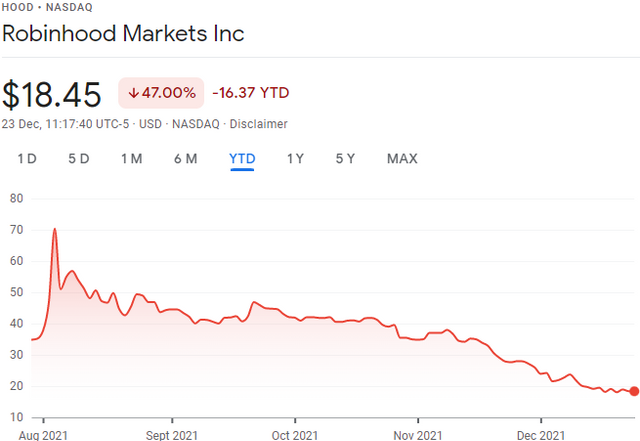Click the Oct 2021 axis label
Viewport: 640px width, 441px height.
click(x=295, y=435)
